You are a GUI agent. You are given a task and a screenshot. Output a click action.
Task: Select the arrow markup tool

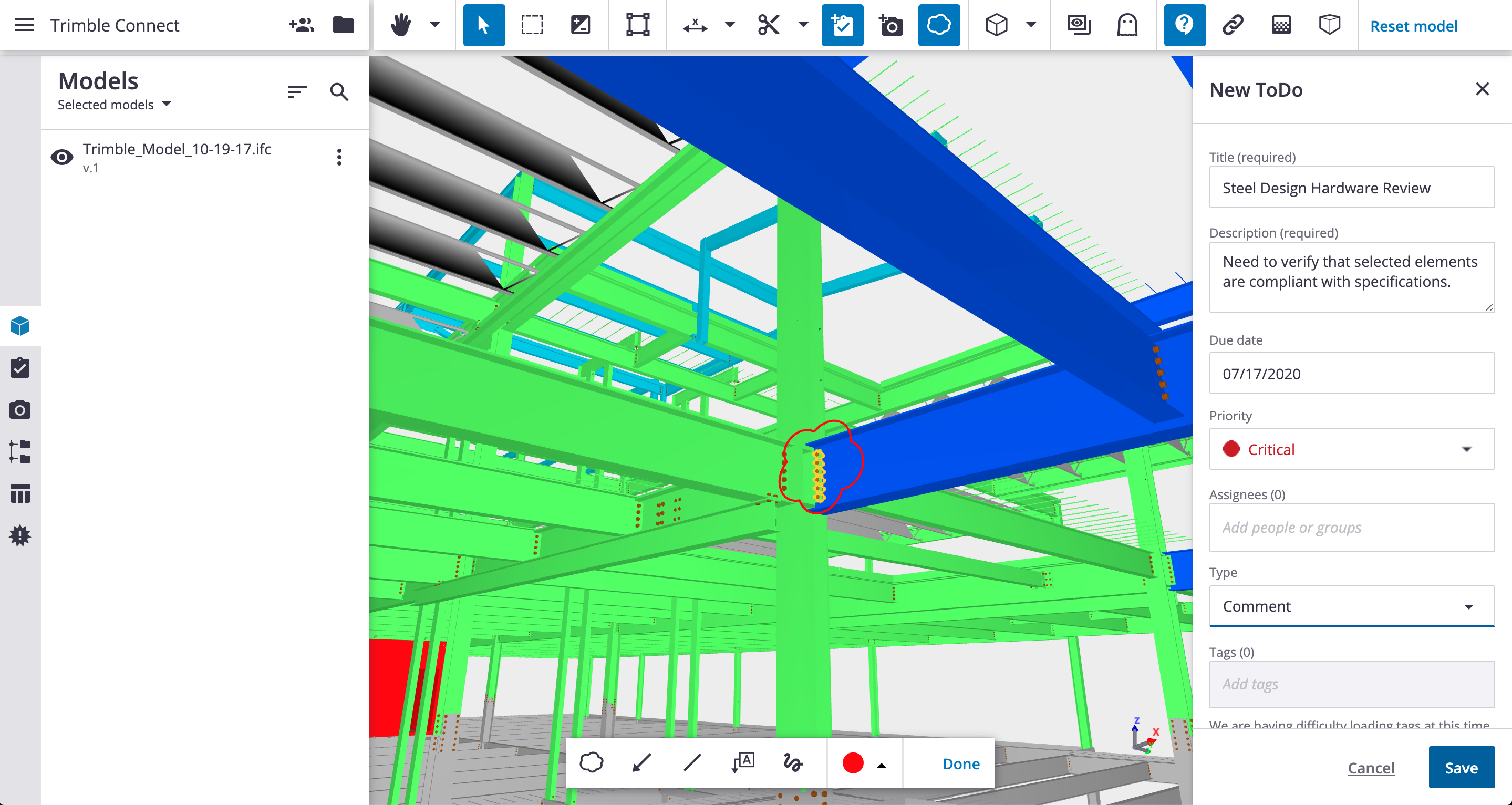641,763
